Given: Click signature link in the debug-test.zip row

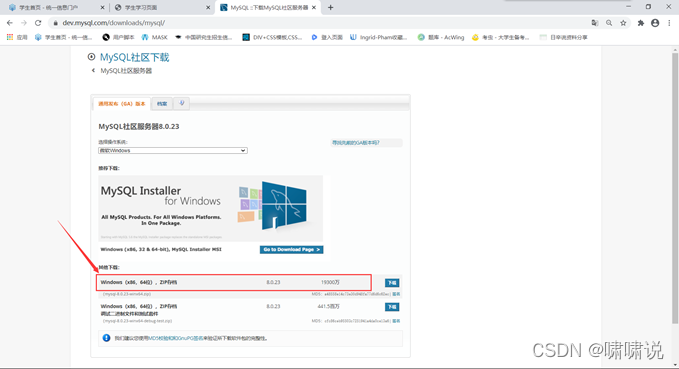Looking at the screenshot, I should click(x=396, y=321).
